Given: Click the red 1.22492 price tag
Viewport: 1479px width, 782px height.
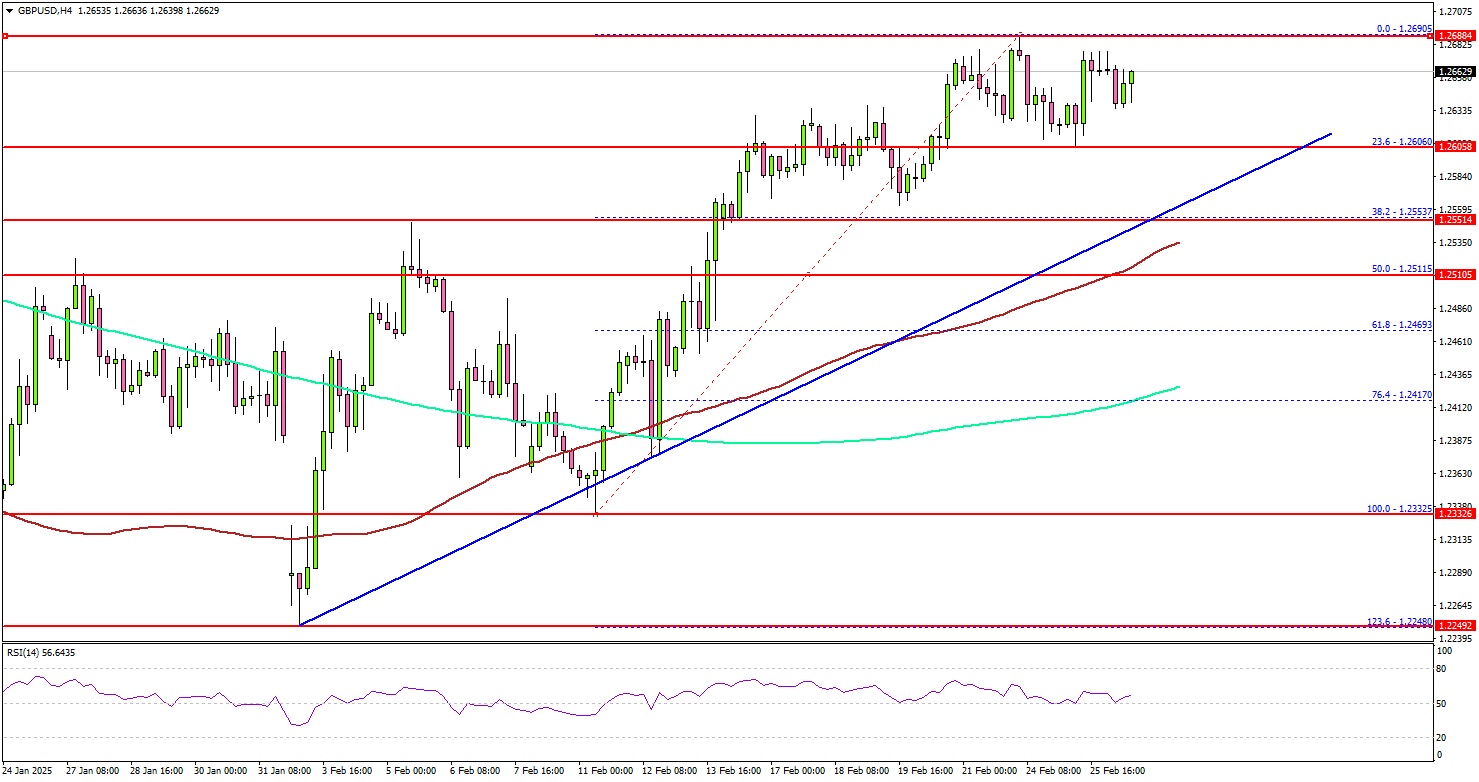Looking at the screenshot, I should tap(1456, 627).
